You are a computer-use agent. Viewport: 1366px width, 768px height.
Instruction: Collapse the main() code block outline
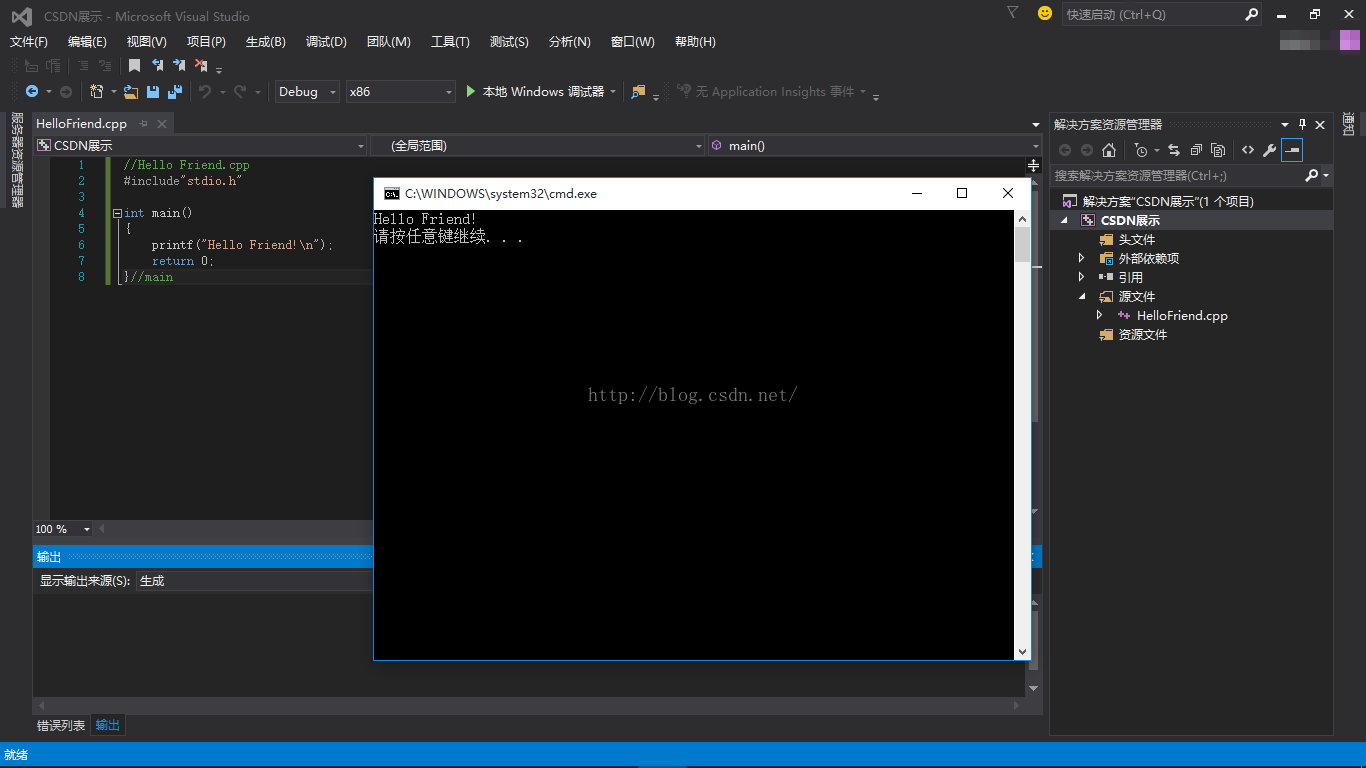117,213
